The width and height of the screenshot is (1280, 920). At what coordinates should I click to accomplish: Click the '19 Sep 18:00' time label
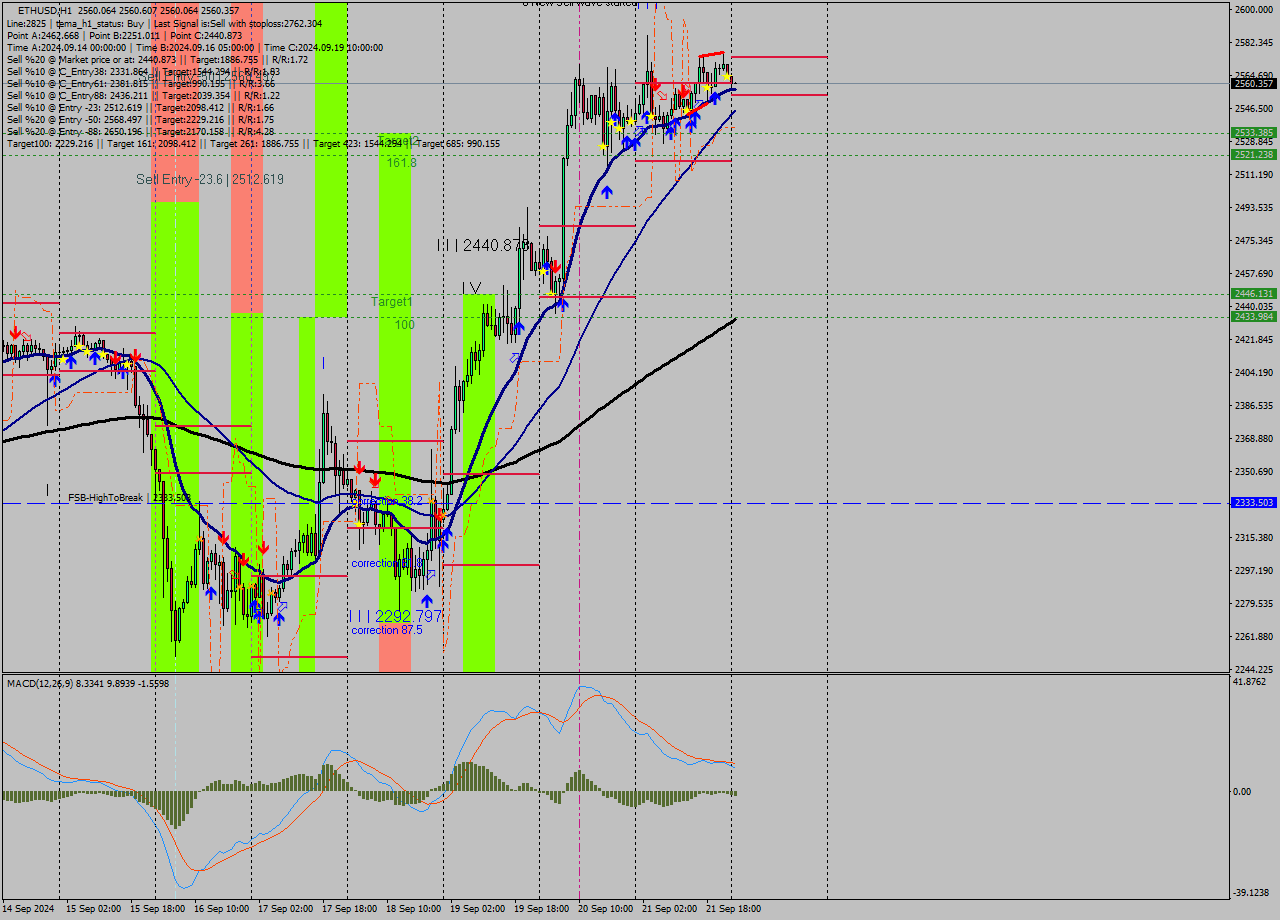point(541,909)
